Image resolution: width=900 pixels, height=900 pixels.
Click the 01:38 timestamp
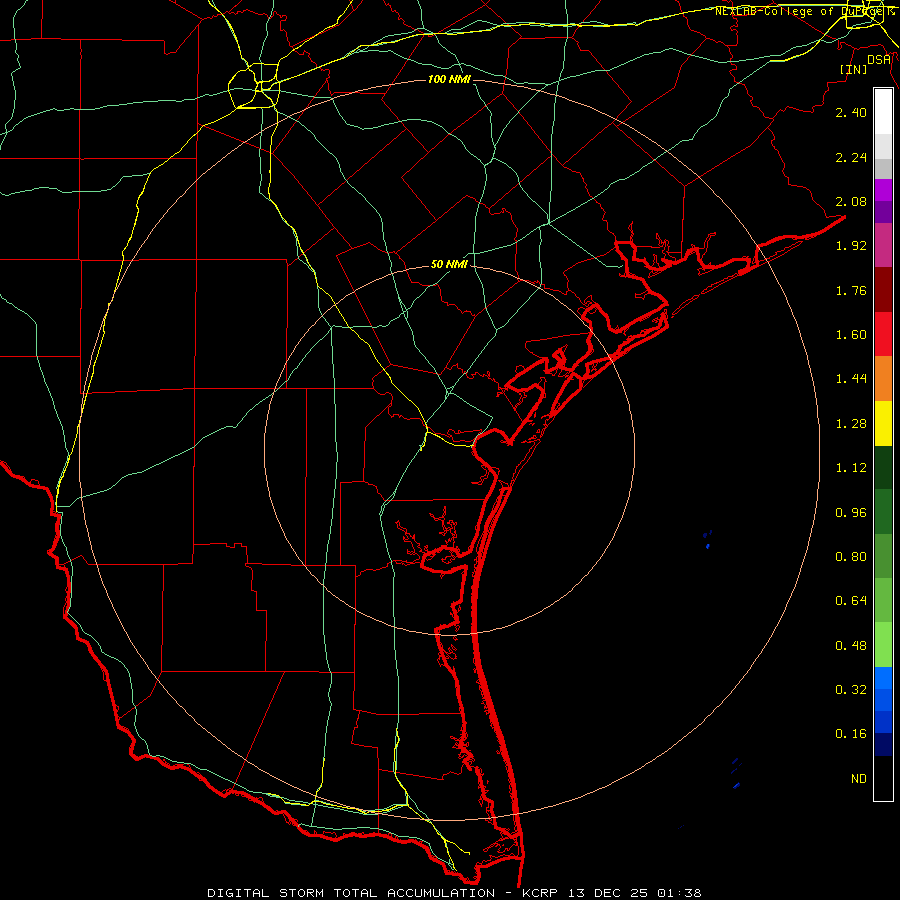pos(680,893)
